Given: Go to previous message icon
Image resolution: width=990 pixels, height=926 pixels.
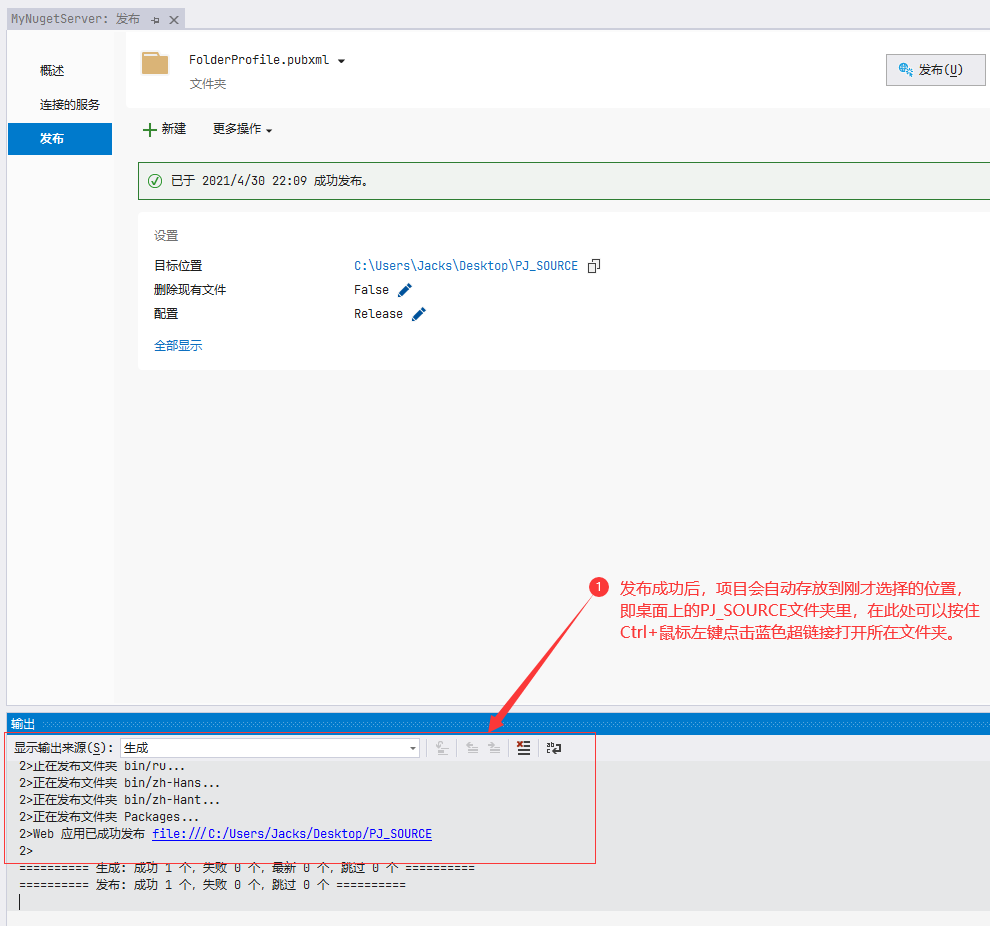Looking at the screenshot, I should (472, 748).
